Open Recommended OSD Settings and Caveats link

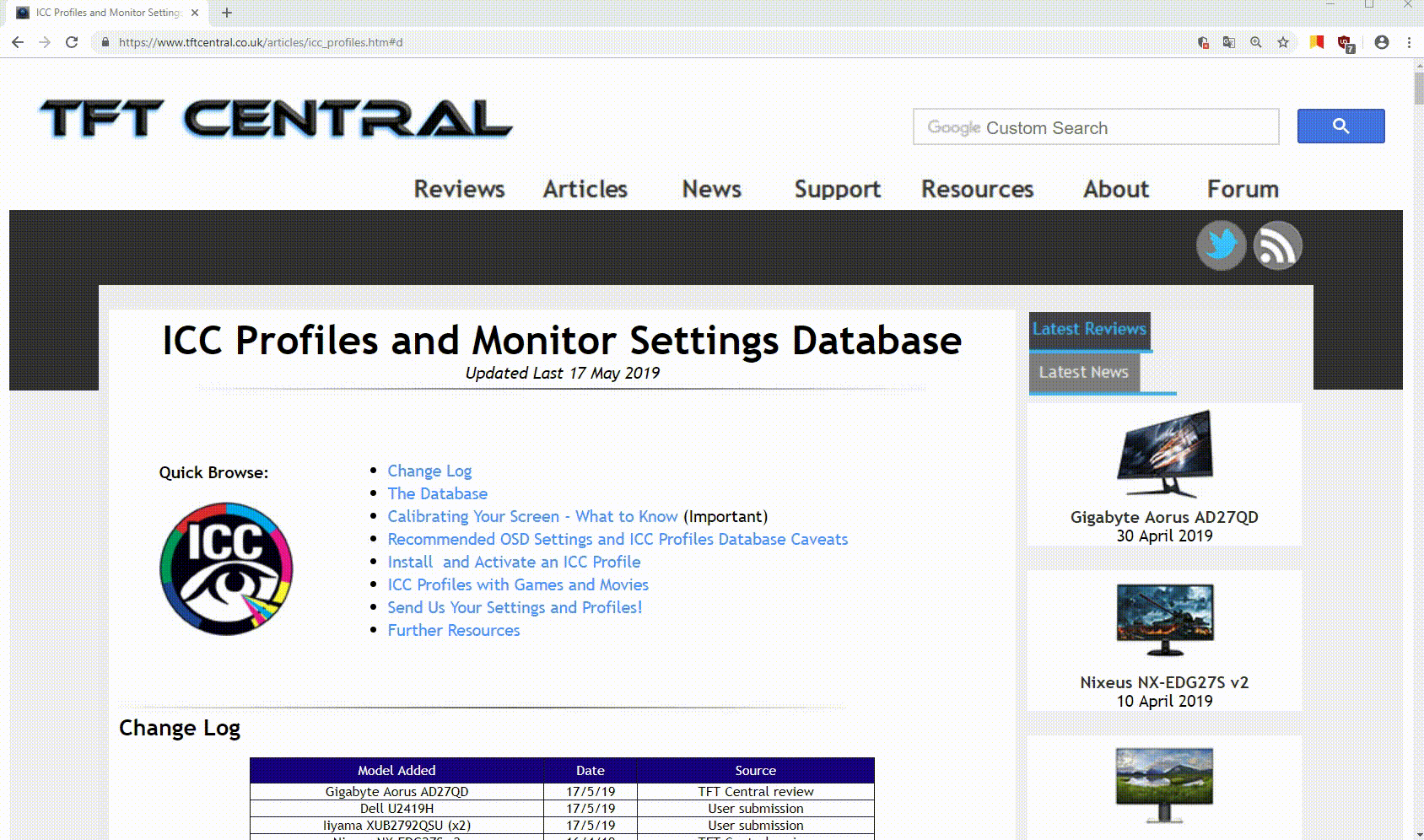[x=618, y=539]
